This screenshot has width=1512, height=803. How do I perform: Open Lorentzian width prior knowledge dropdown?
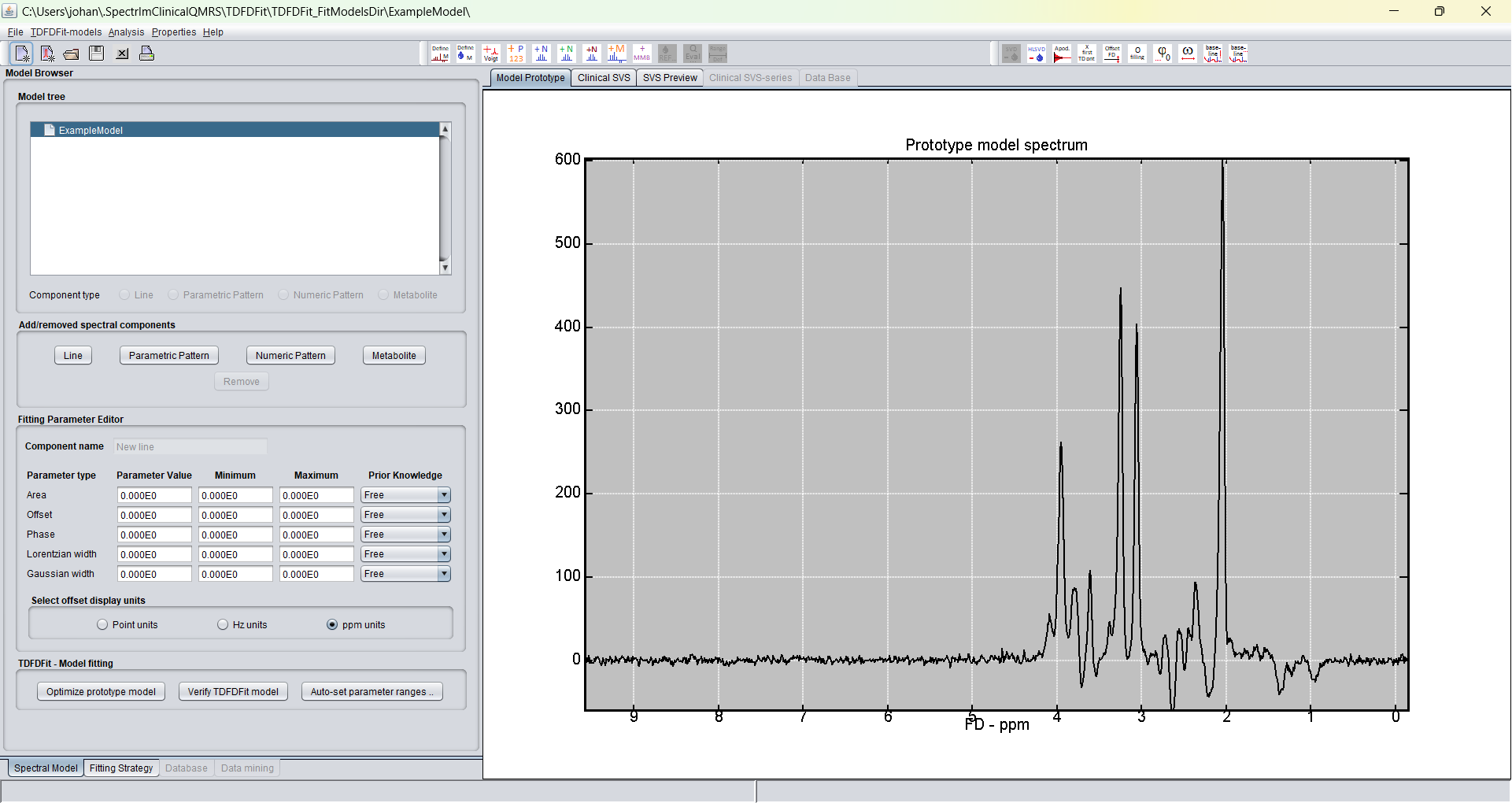405,554
